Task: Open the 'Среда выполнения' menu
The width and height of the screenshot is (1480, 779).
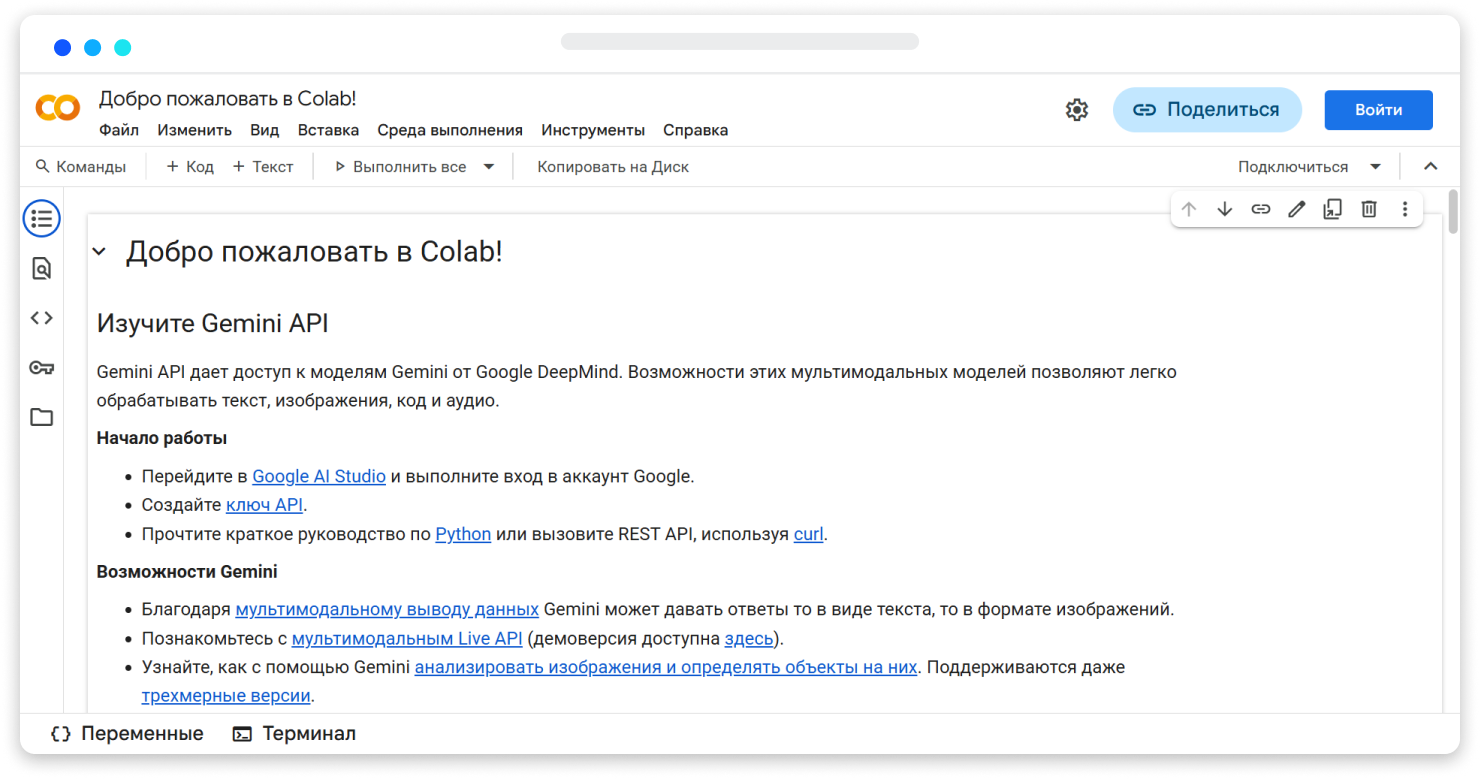Action: coord(450,130)
